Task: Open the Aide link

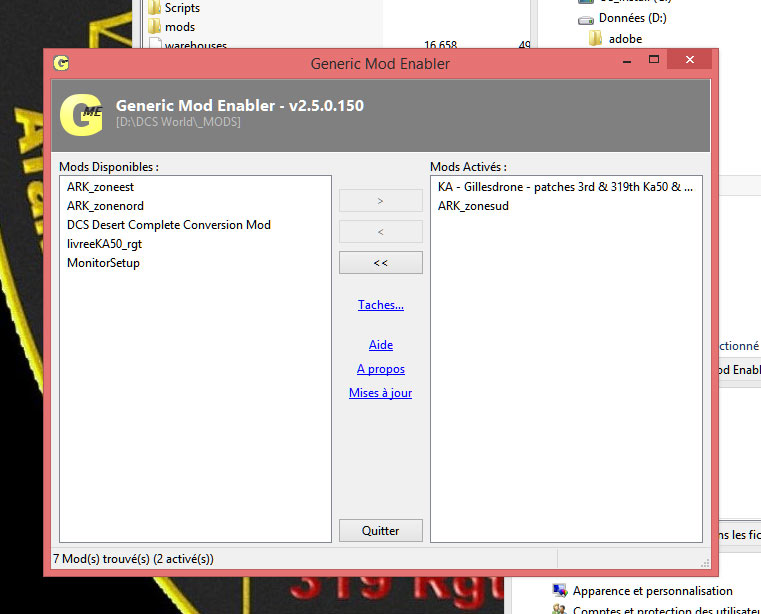Action: tap(380, 345)
